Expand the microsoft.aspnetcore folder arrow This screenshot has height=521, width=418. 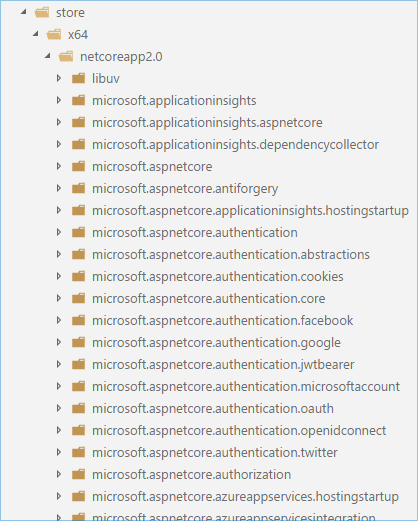(59, 166)
